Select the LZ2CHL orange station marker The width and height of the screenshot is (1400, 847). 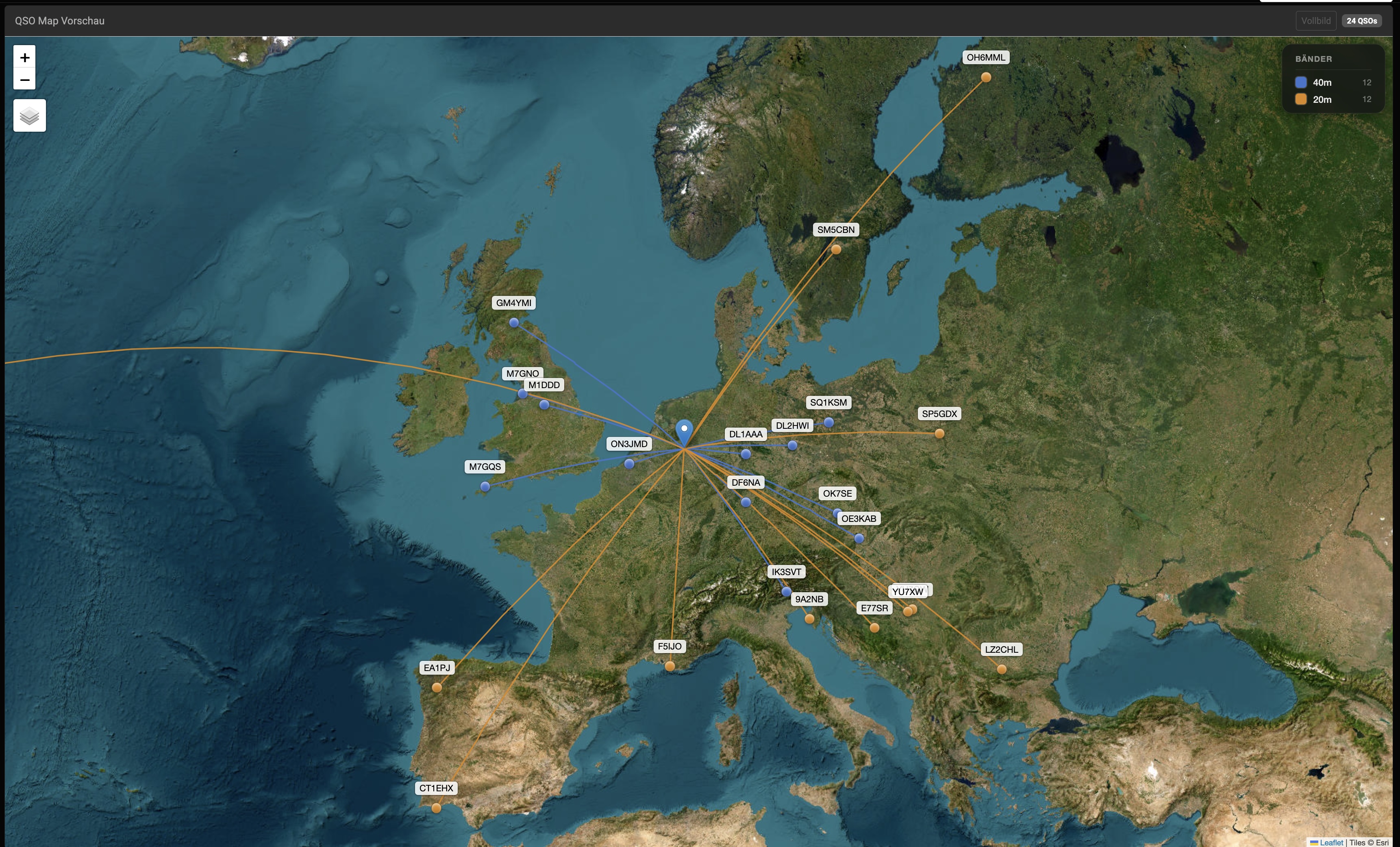tap(1001, 670)
